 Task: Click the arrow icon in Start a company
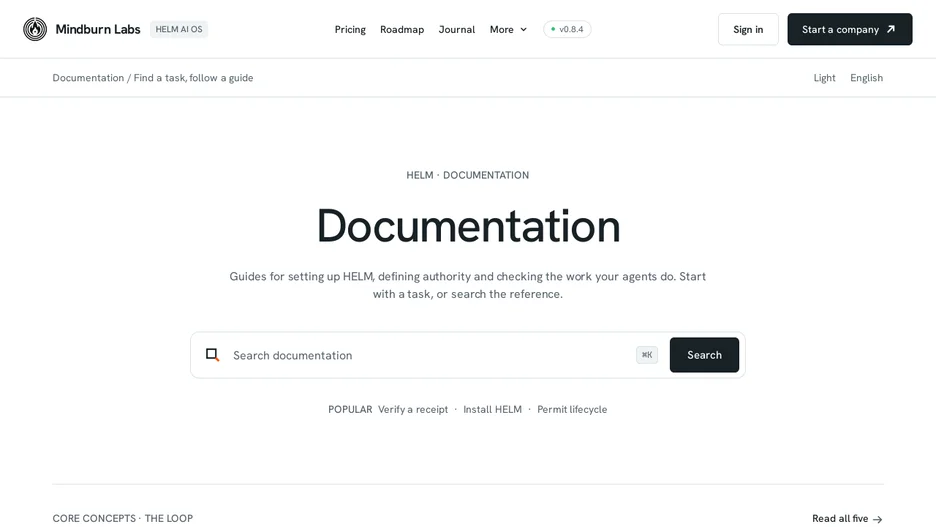tap(891, 29)
